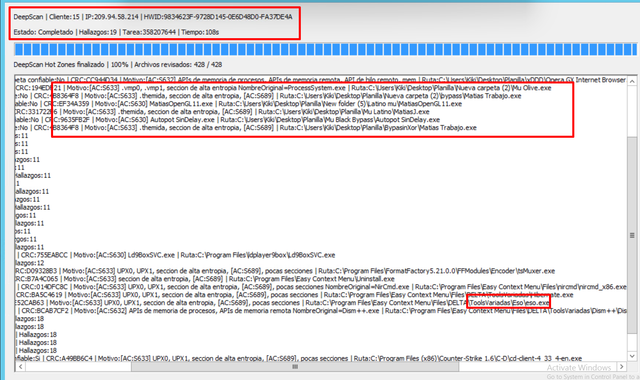Select log line for Nueva carpeta (2)\bypass\Matias Trabajo.exe

coord(268,96)
